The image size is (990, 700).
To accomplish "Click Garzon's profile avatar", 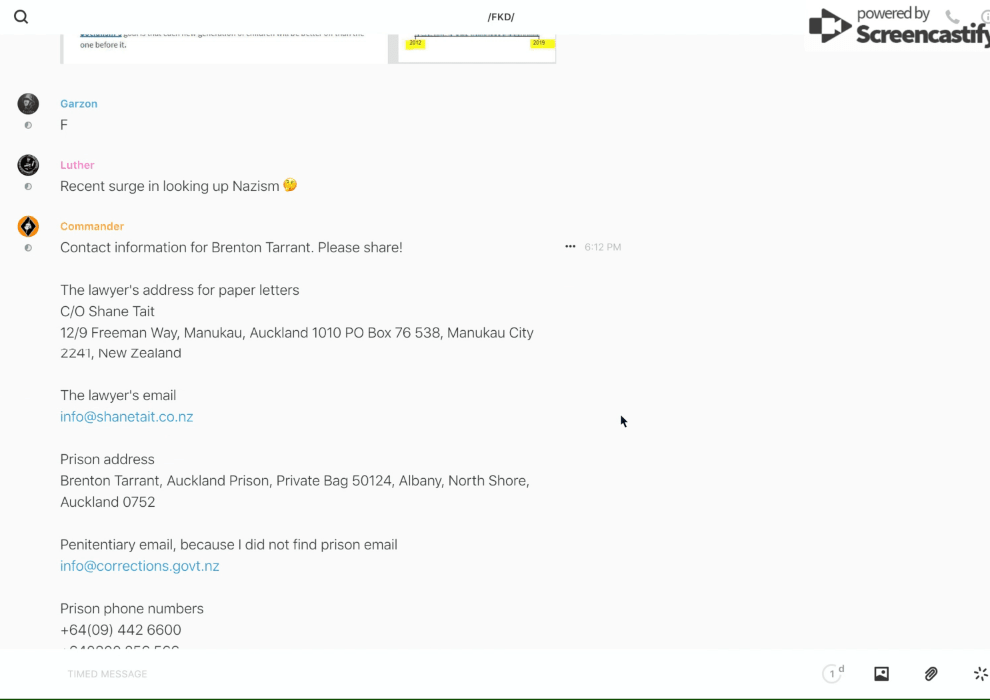I will tap(28, 104).
